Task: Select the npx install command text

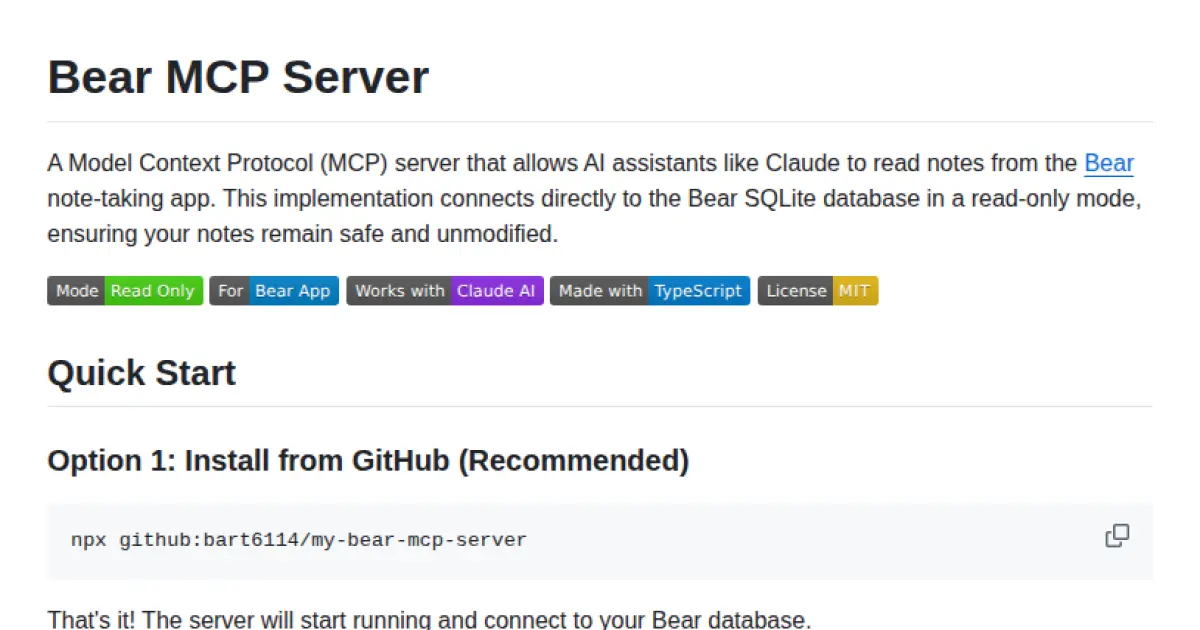Action: click(x=297, y=539)
